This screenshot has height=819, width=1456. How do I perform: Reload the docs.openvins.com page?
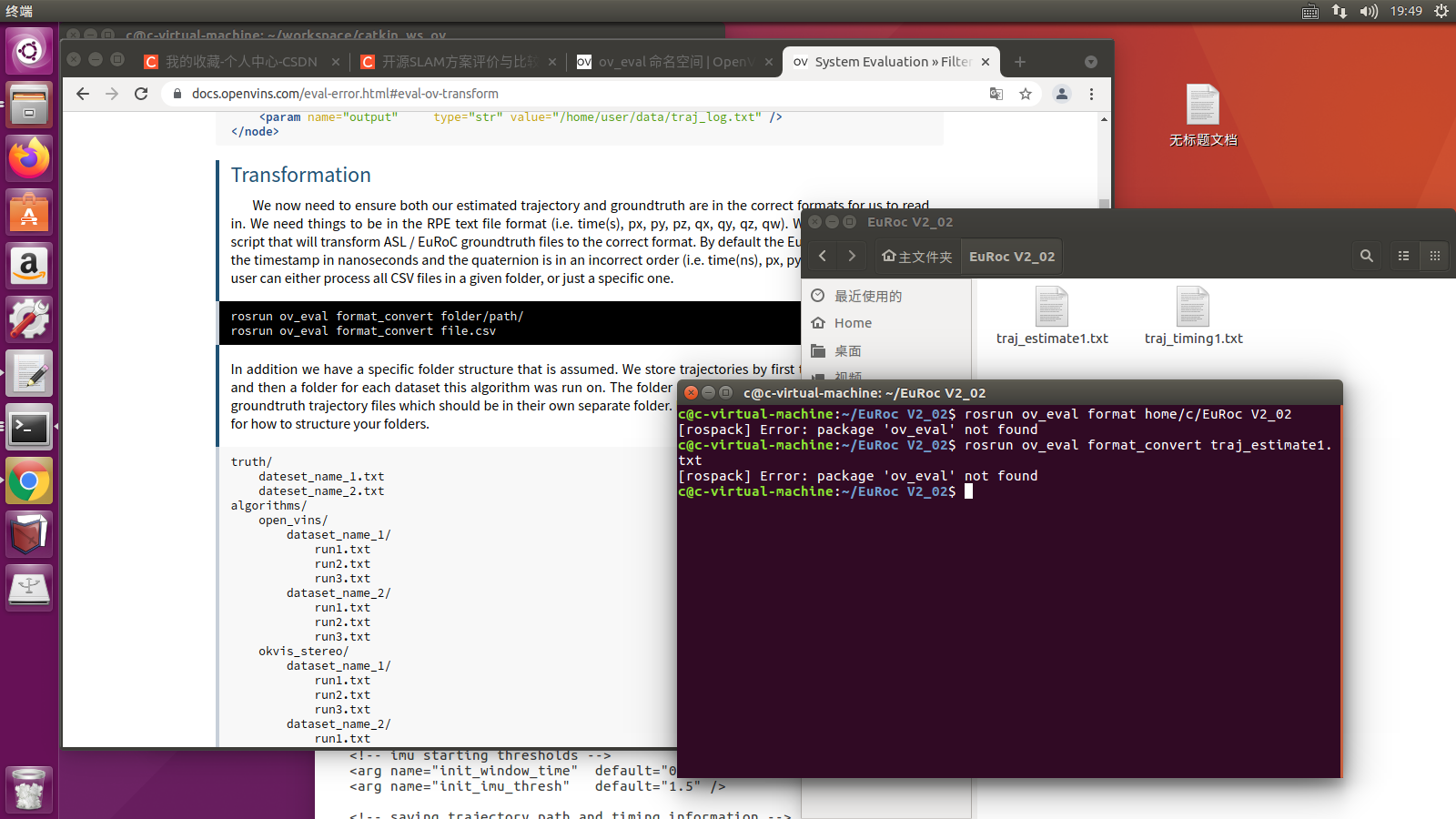click(x=141, y=94)
